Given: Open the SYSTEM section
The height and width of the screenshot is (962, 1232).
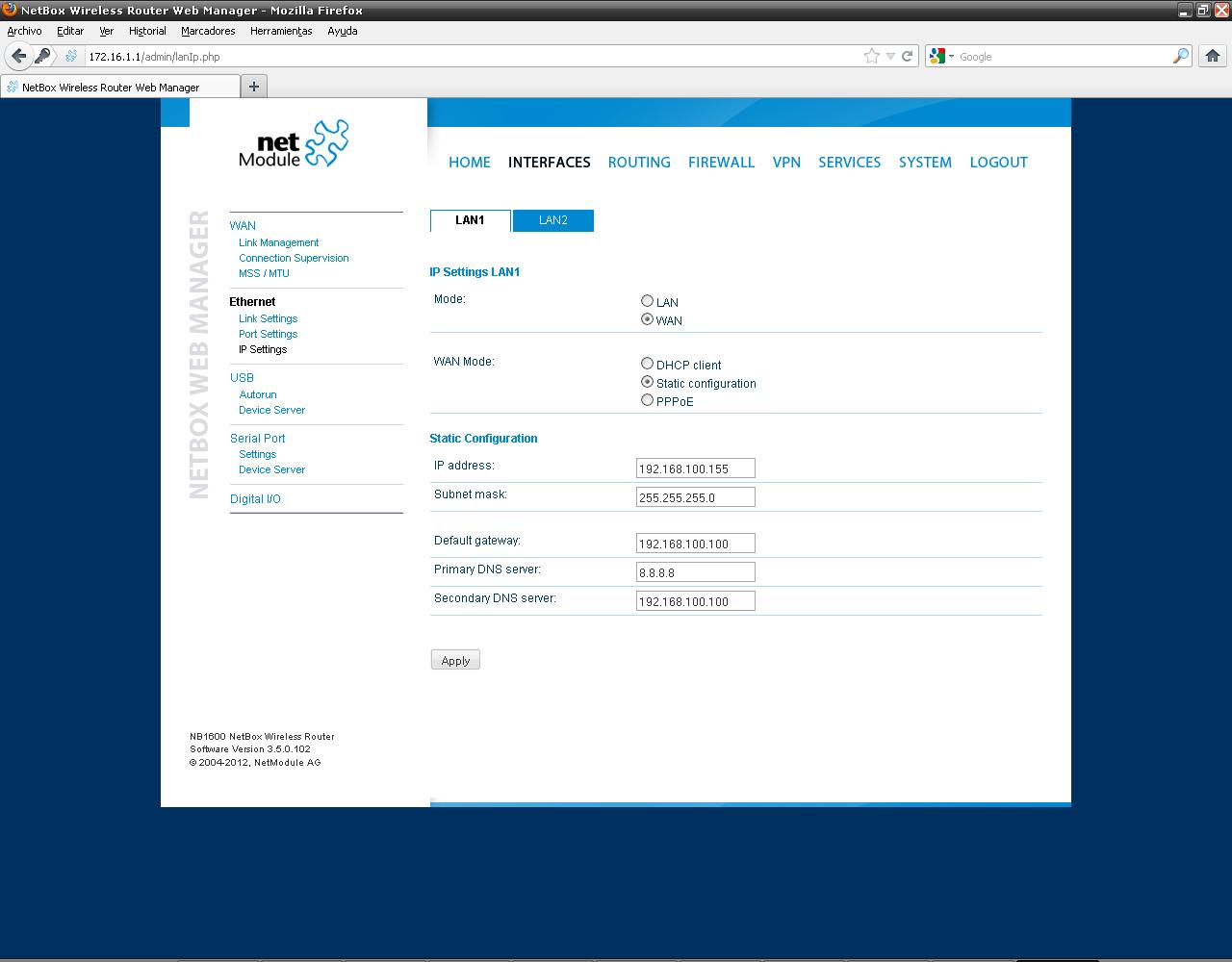Looking at the screenshot, I should click(x=925, y=162).
